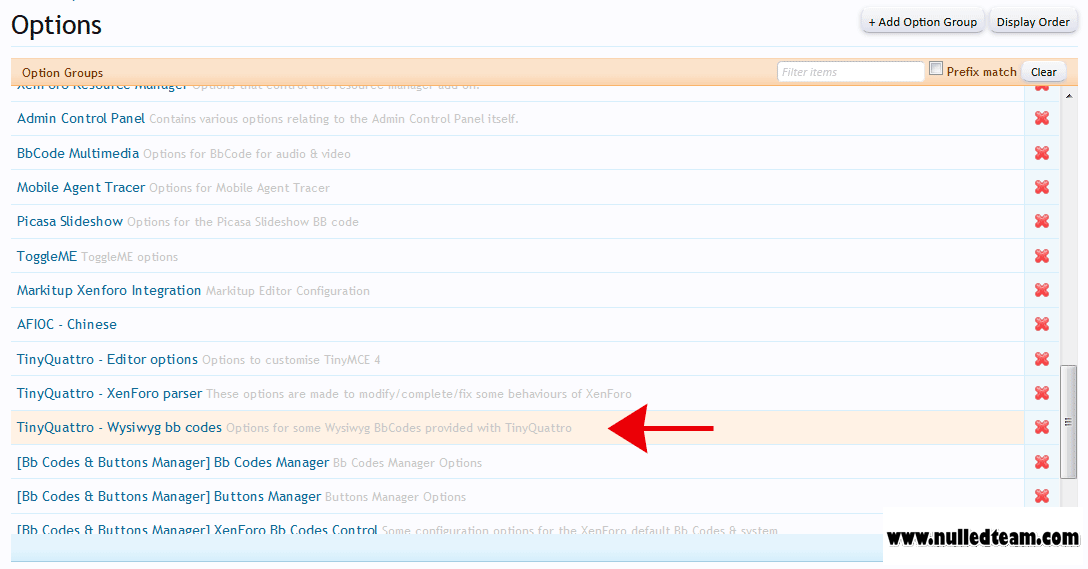This screenshot has height=569, width=1088.
Task: Click 'Options for BbCode for audio & video' text
Action: point(246,153)
